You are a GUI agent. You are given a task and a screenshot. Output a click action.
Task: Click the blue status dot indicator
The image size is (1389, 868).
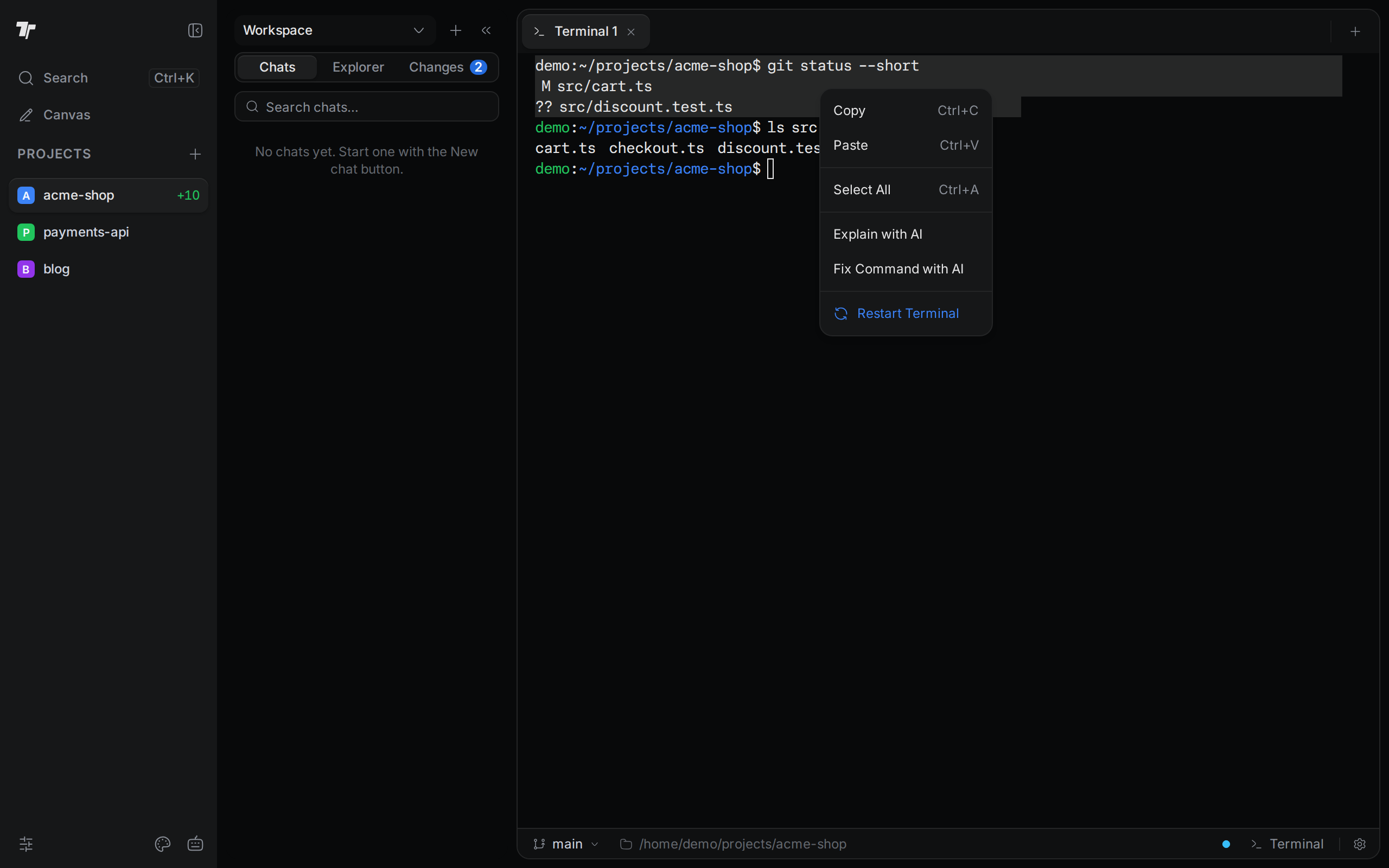click(x=1226, y=844)
